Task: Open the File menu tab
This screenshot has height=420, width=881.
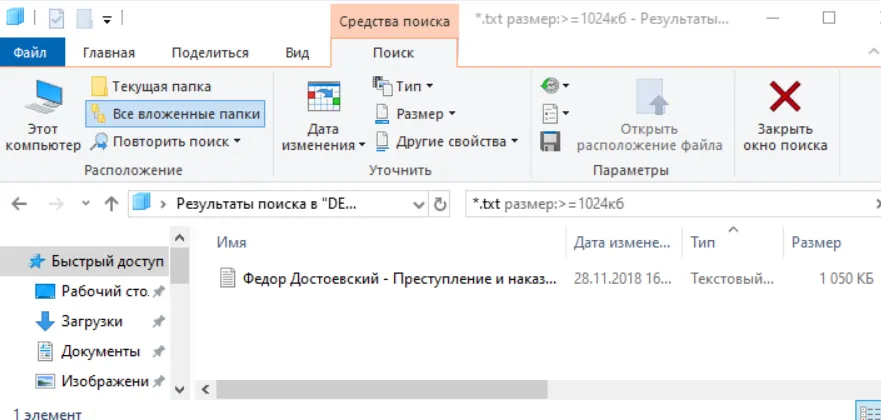Action: 30,53
